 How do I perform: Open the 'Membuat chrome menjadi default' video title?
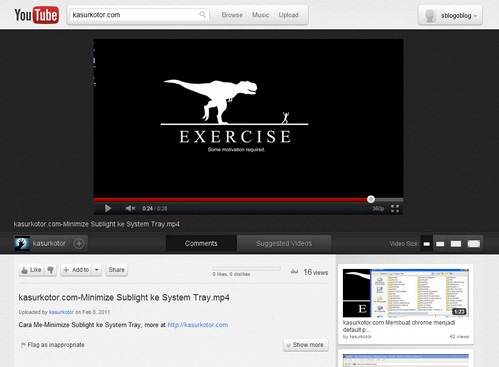coord(399,326)
